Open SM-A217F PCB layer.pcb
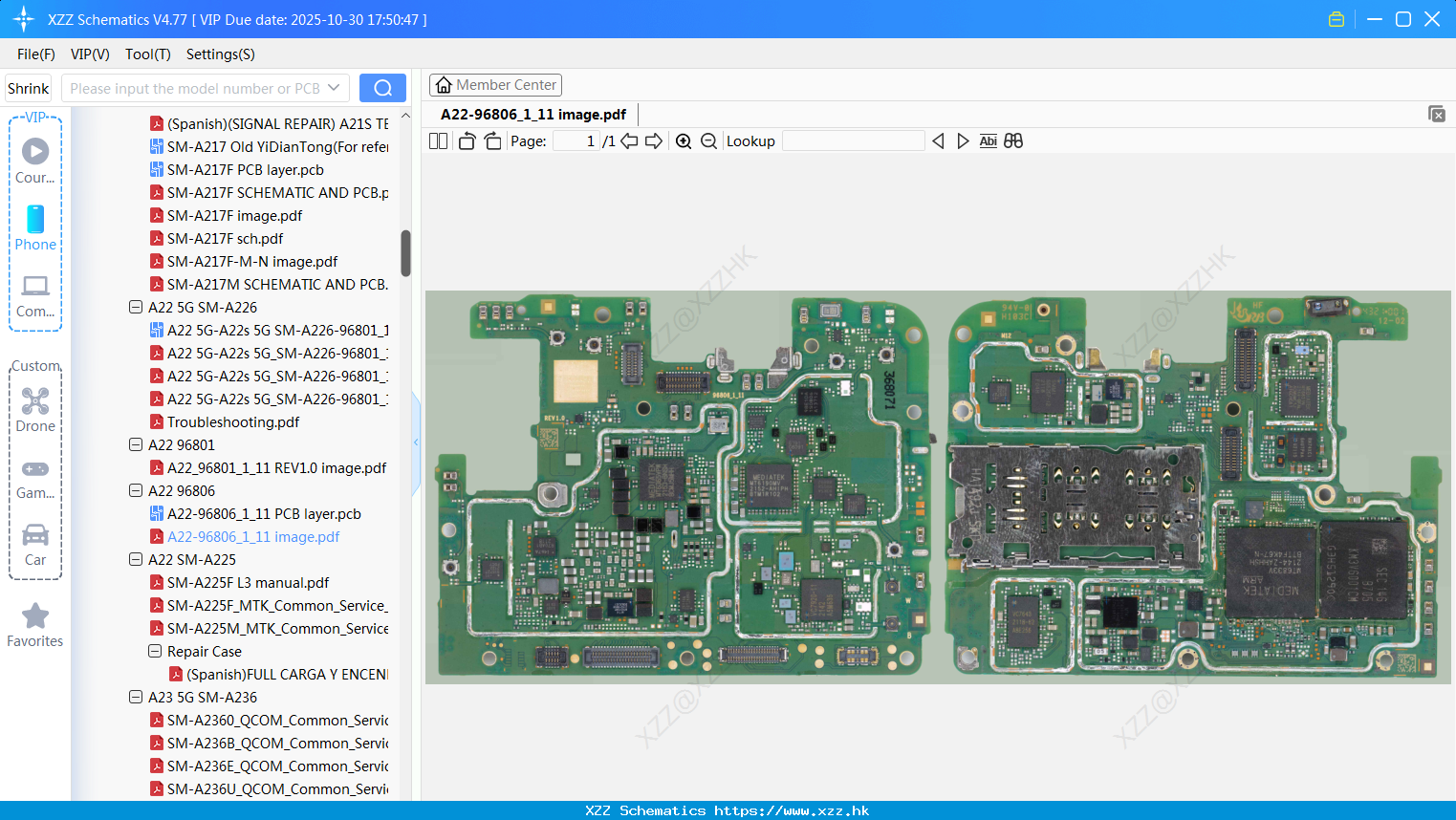This screenshot has width=1456, height=820. tap(246, 169)
